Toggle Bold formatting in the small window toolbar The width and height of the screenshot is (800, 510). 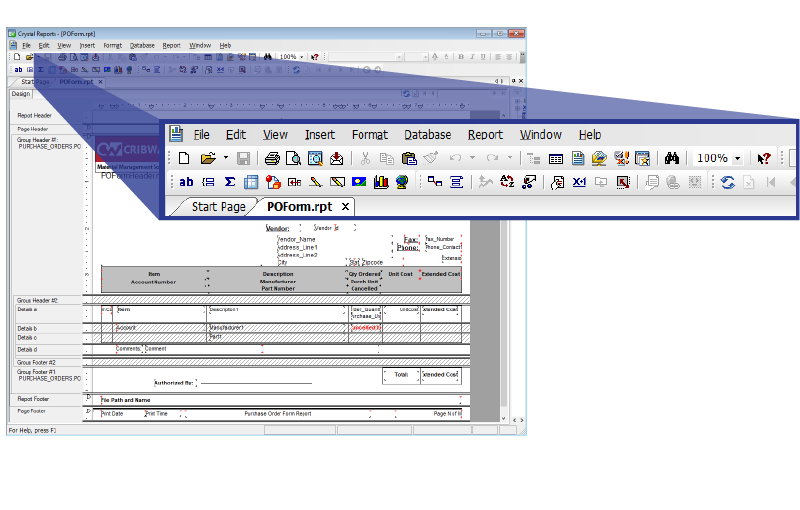click(461, 57)
